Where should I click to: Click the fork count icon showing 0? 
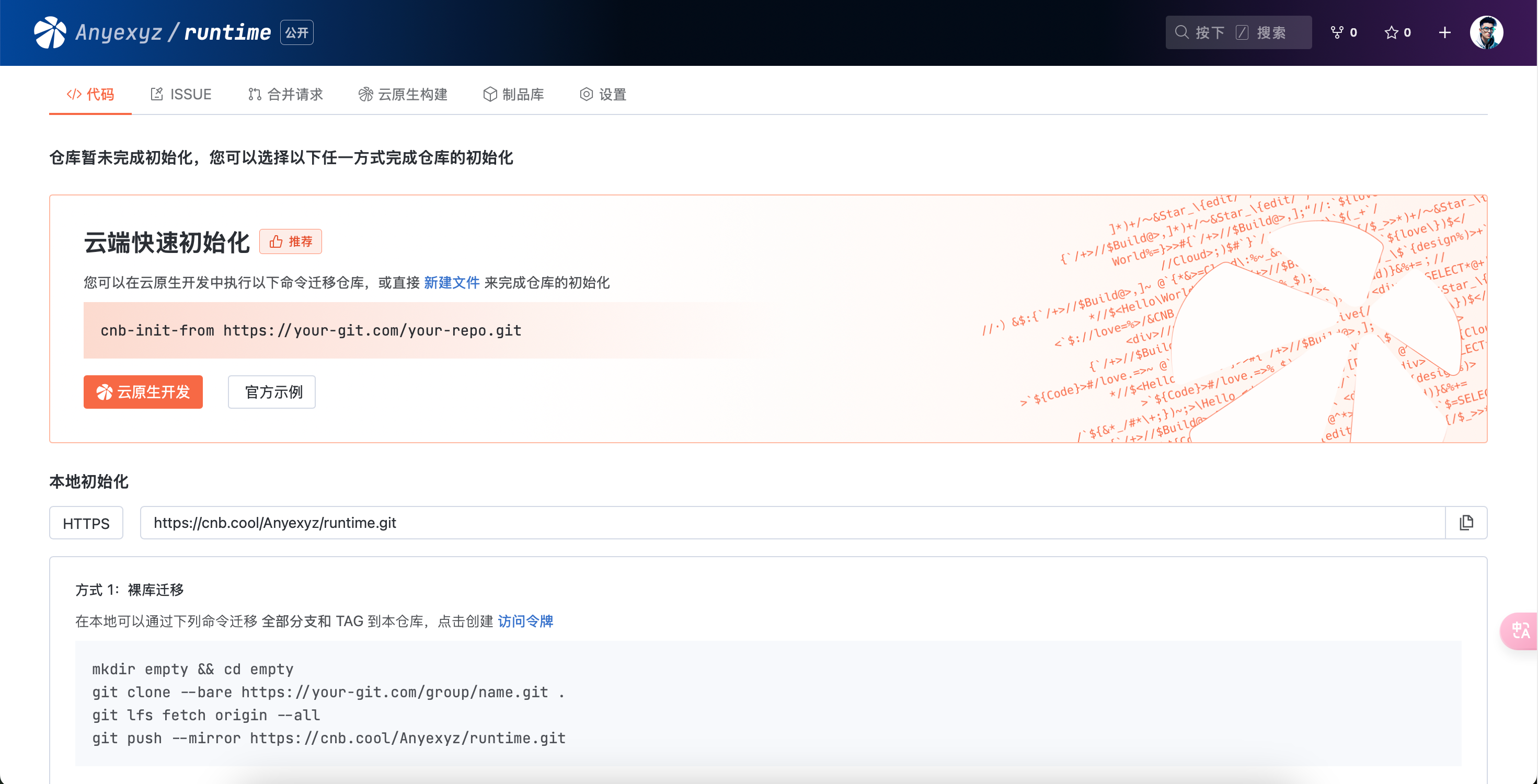(1342, 32)
